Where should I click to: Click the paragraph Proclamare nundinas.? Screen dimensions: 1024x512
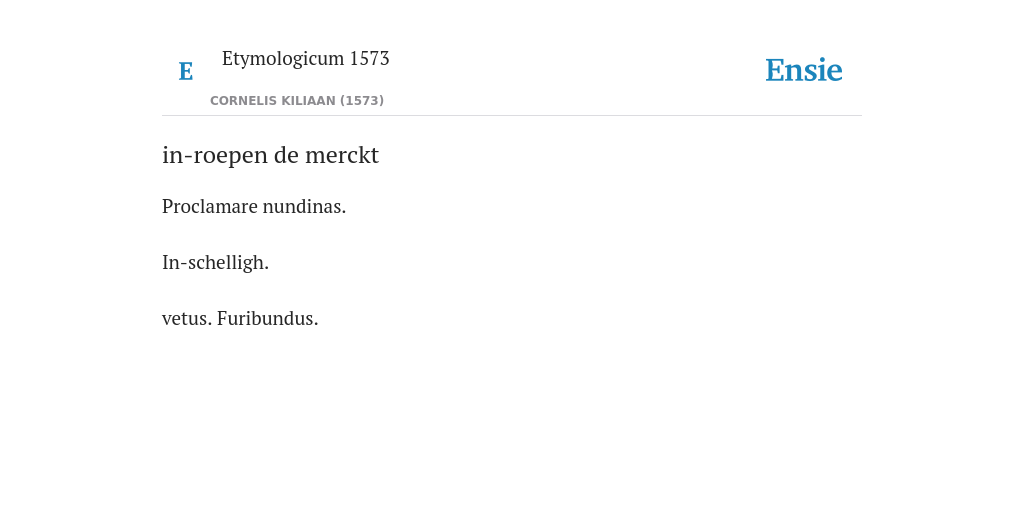coord(254,206)
